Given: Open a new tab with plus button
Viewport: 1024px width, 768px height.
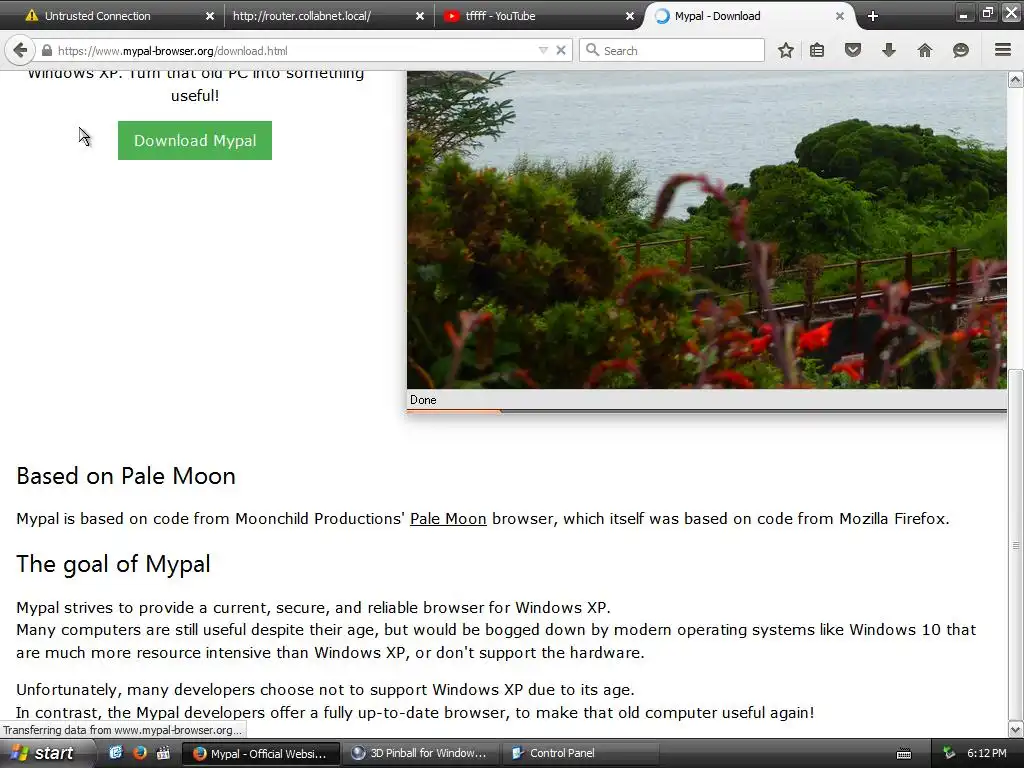Looking at the screenshot, I should (x=872, y=16).
